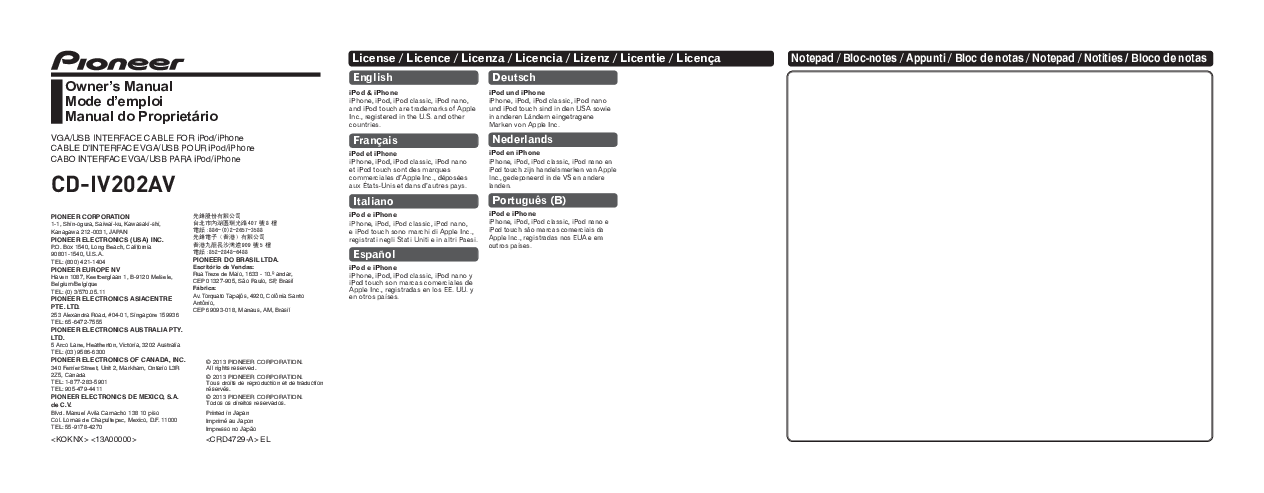Screen dimensions: 1264x493
Task: Click 'TEL: (800) 421-1404' phone line
Action: (78, 262)
